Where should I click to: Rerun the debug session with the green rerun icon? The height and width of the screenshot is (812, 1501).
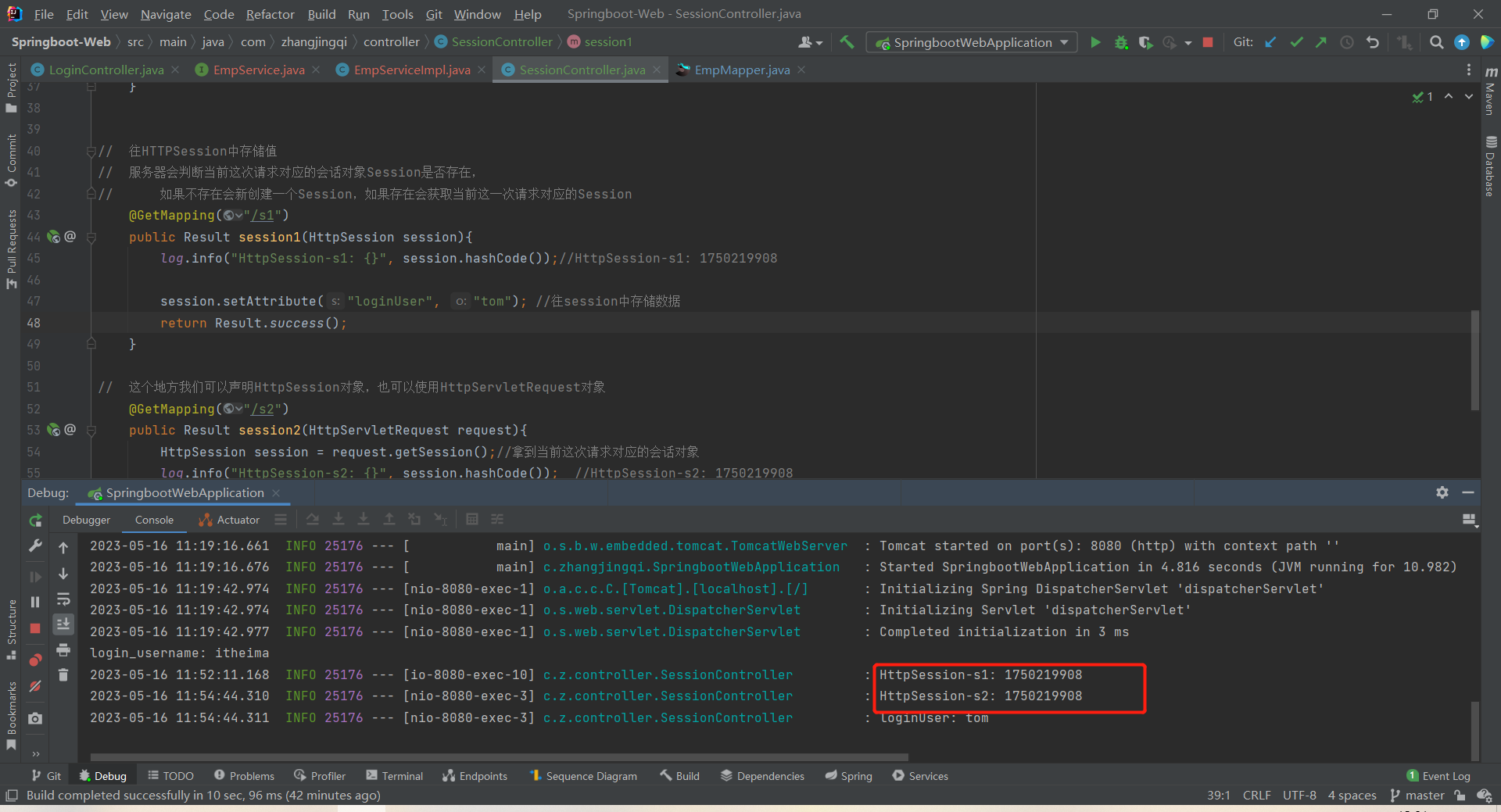point(35,520)
